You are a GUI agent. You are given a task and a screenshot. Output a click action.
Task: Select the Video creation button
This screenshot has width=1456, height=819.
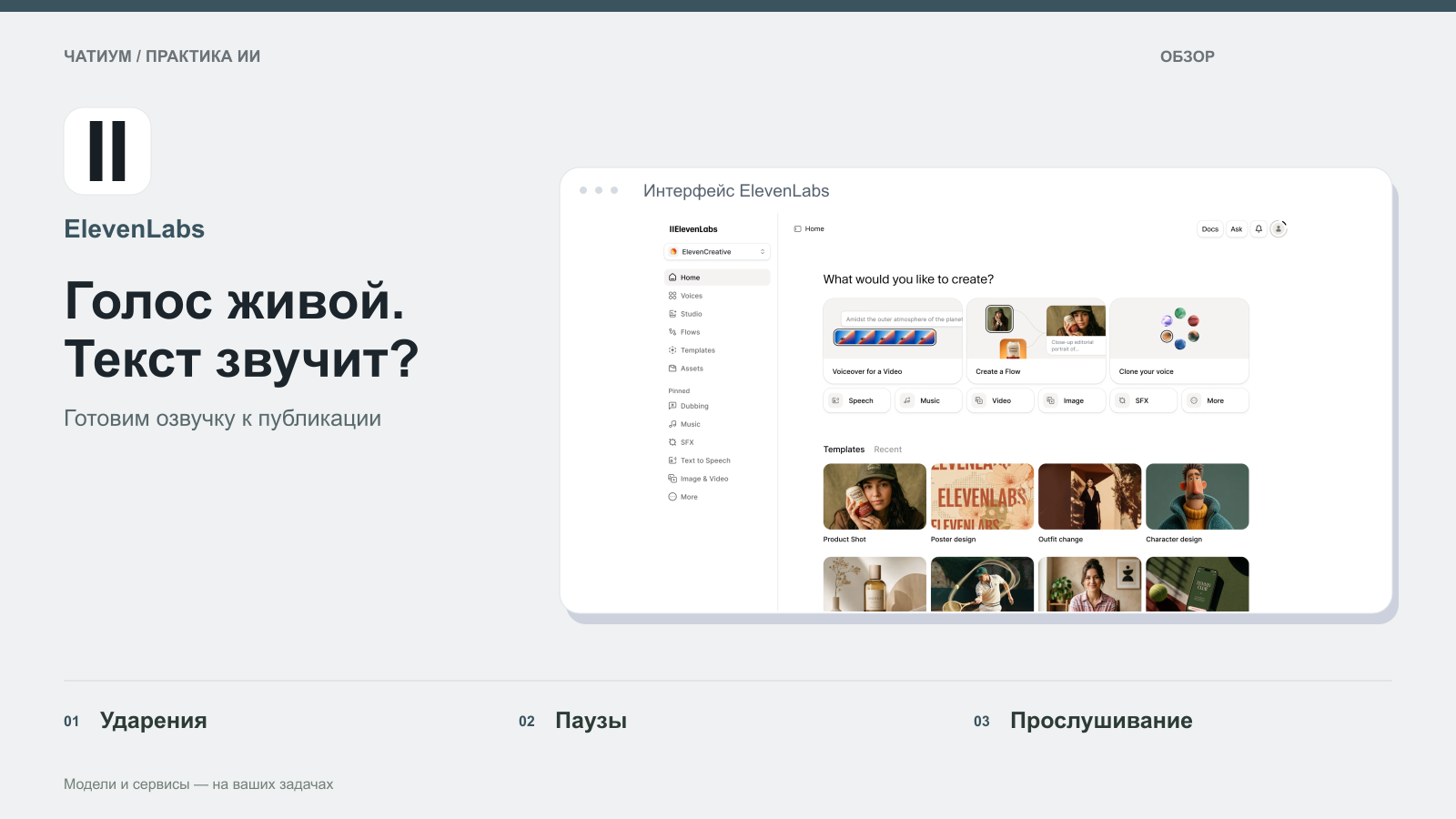[1000, 400]
